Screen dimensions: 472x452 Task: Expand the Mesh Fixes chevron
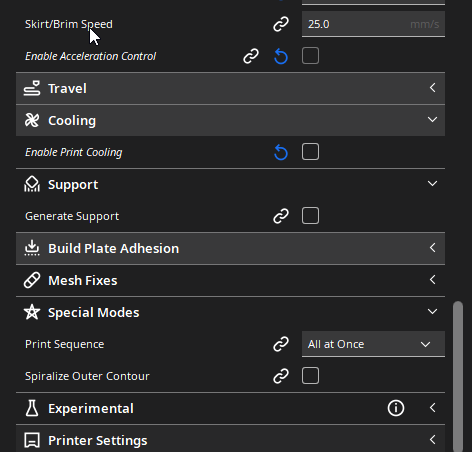432,280
